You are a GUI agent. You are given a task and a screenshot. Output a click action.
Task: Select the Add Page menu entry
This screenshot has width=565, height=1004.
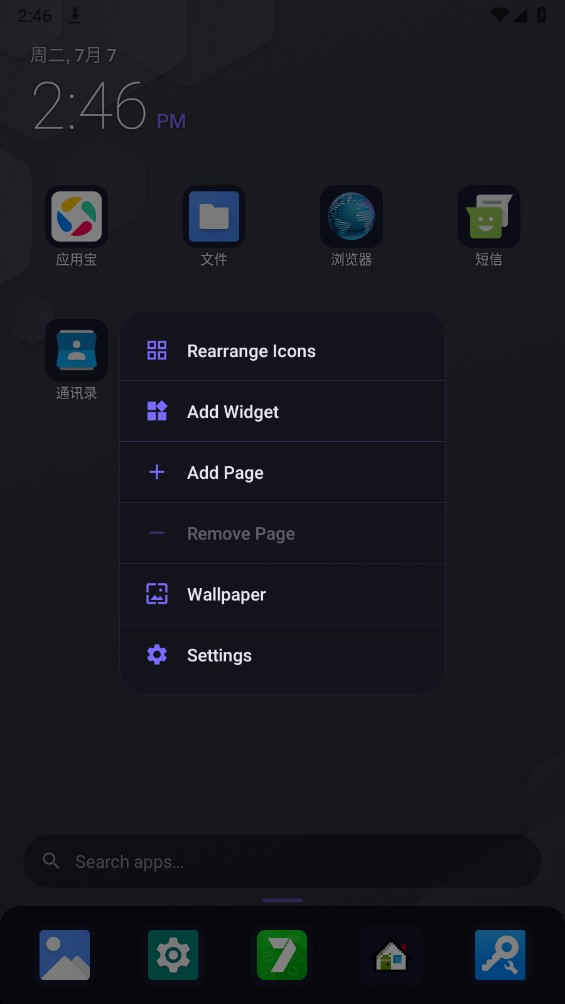click(x=282, y=472)
